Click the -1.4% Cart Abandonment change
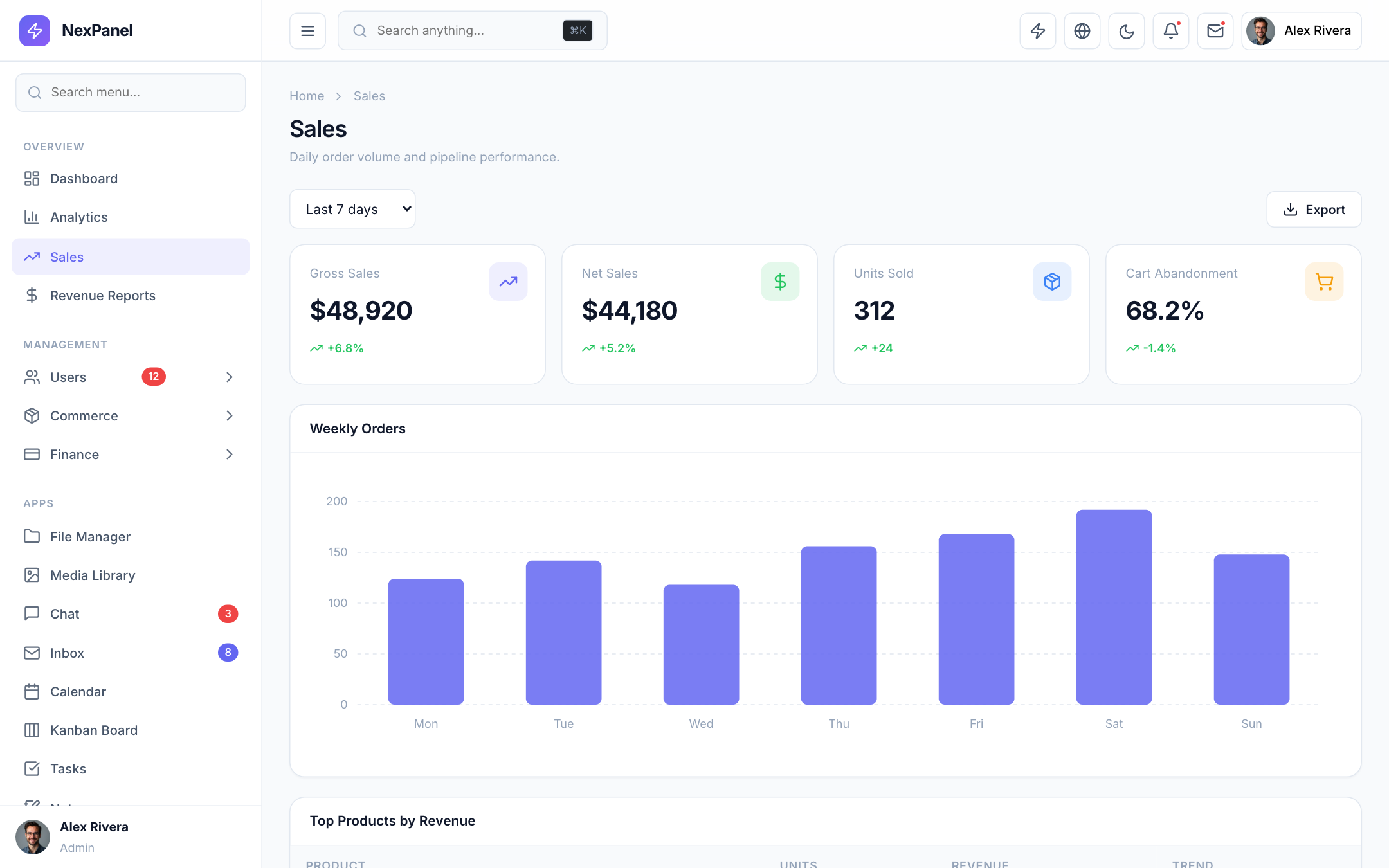 point(1150,348)
